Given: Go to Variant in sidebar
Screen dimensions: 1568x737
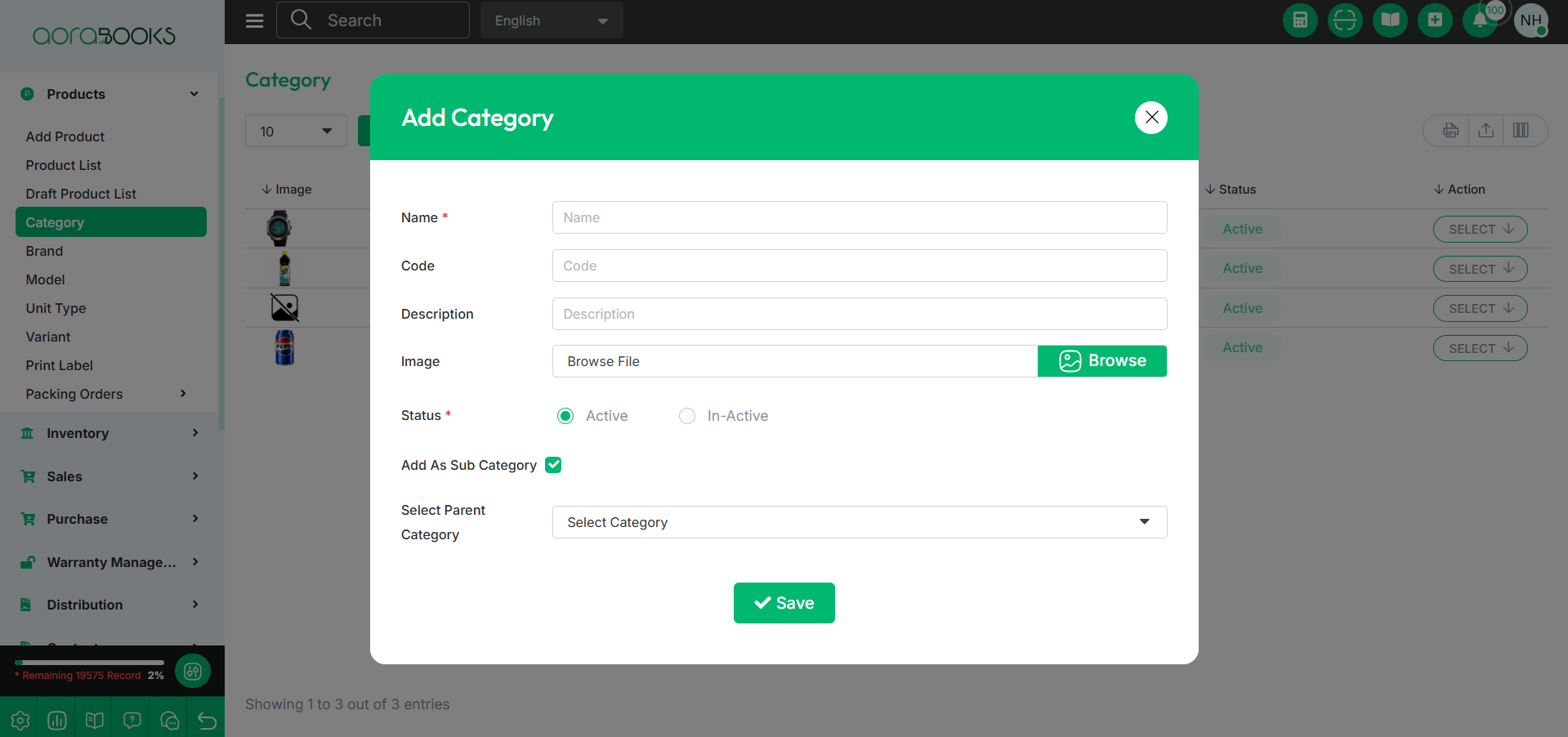Looking at the screenshot, I should pos(48,337).
